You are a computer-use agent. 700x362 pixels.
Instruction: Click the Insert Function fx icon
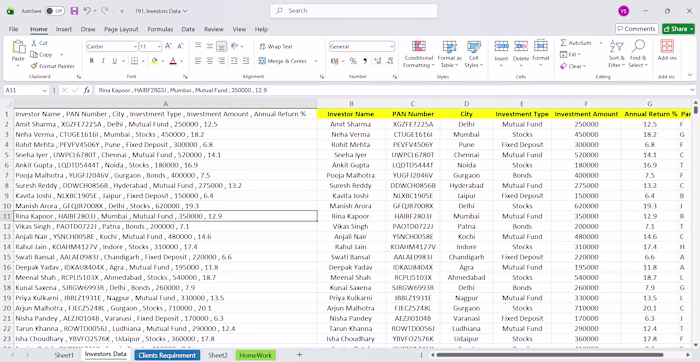point(87,90)
